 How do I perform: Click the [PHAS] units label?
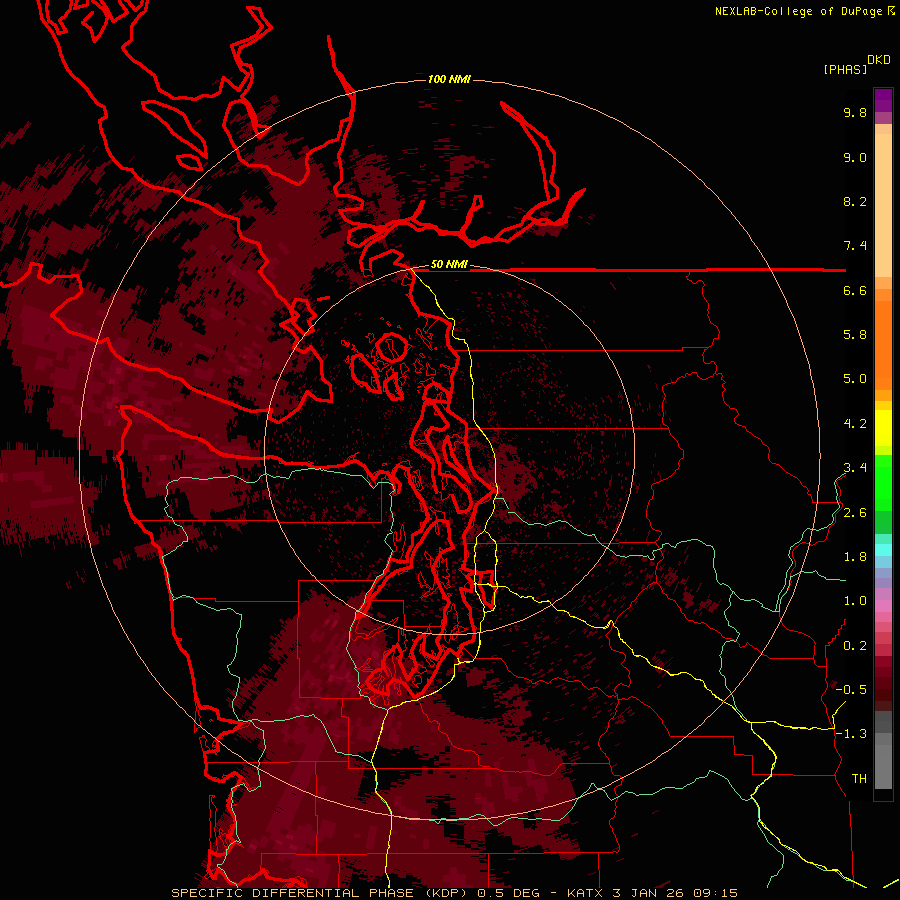click(845, 70)
